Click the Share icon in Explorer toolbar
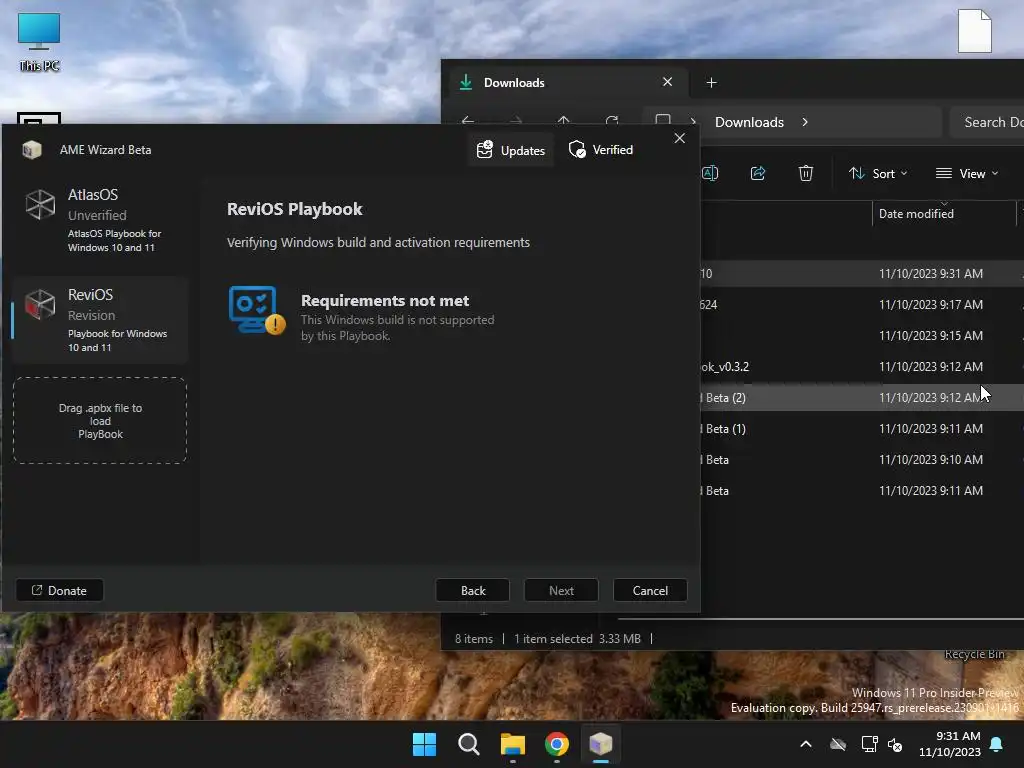1024x768 pixels. click(x=758, y=174)
